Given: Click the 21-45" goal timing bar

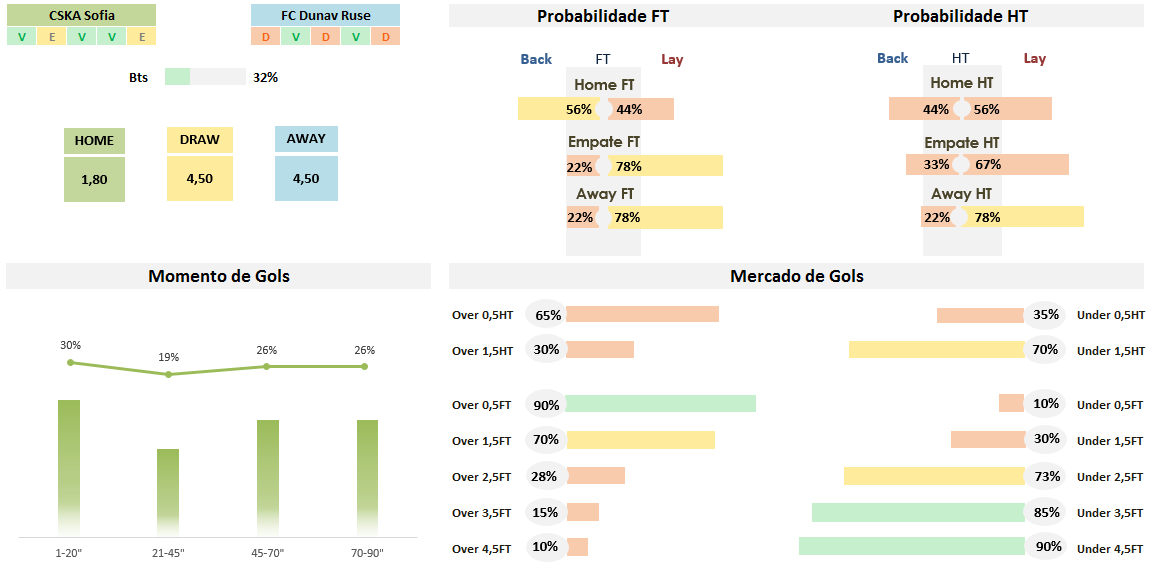Looking at the screenshot, I should pyautogui.click(x=168, y=490).
